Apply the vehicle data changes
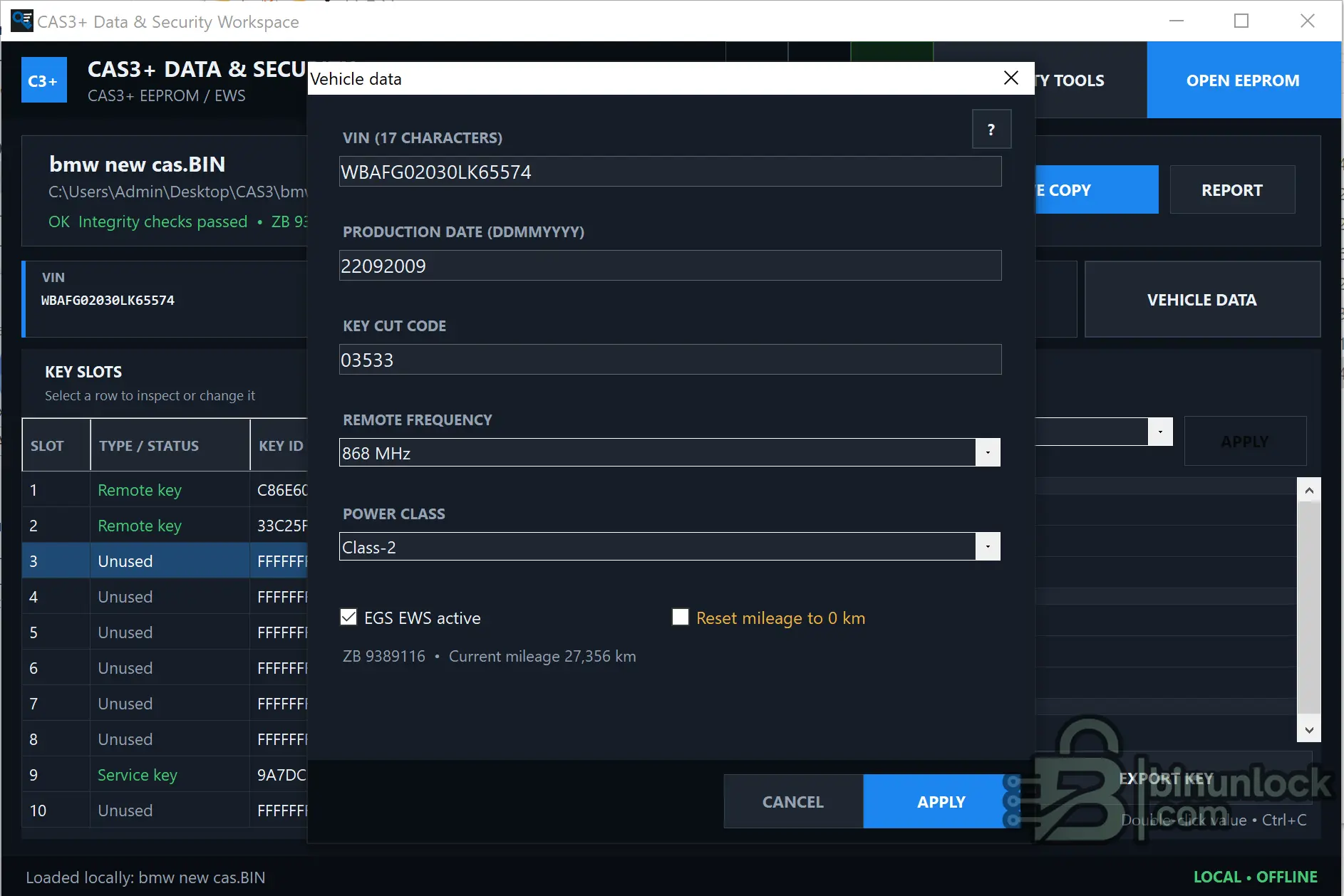This screenshot has width=1344, height=896. tap(941, 801)
